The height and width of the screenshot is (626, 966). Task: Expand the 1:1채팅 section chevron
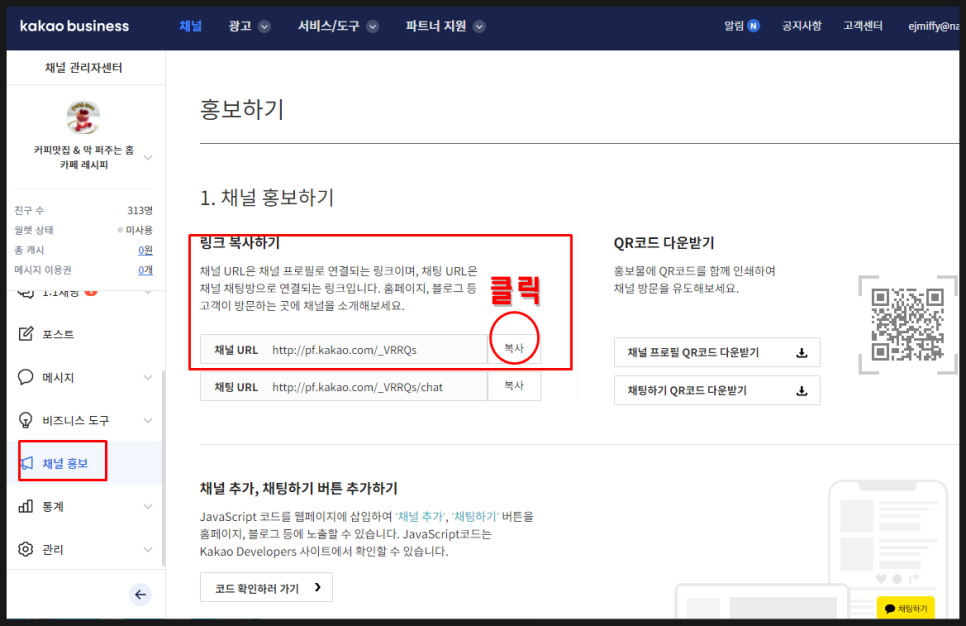point(148,293)
